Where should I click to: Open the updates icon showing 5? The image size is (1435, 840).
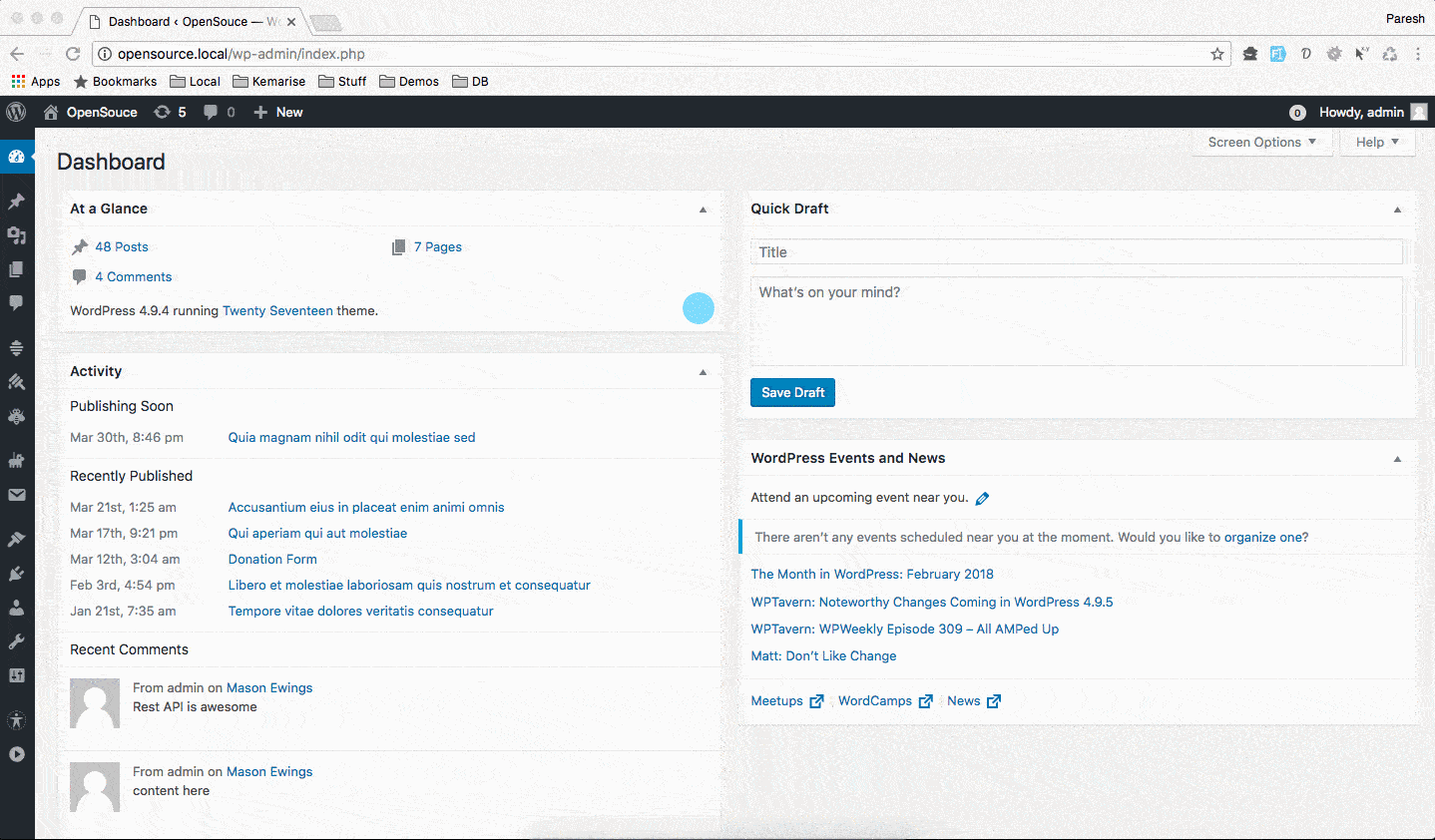[x=170, y=112]
